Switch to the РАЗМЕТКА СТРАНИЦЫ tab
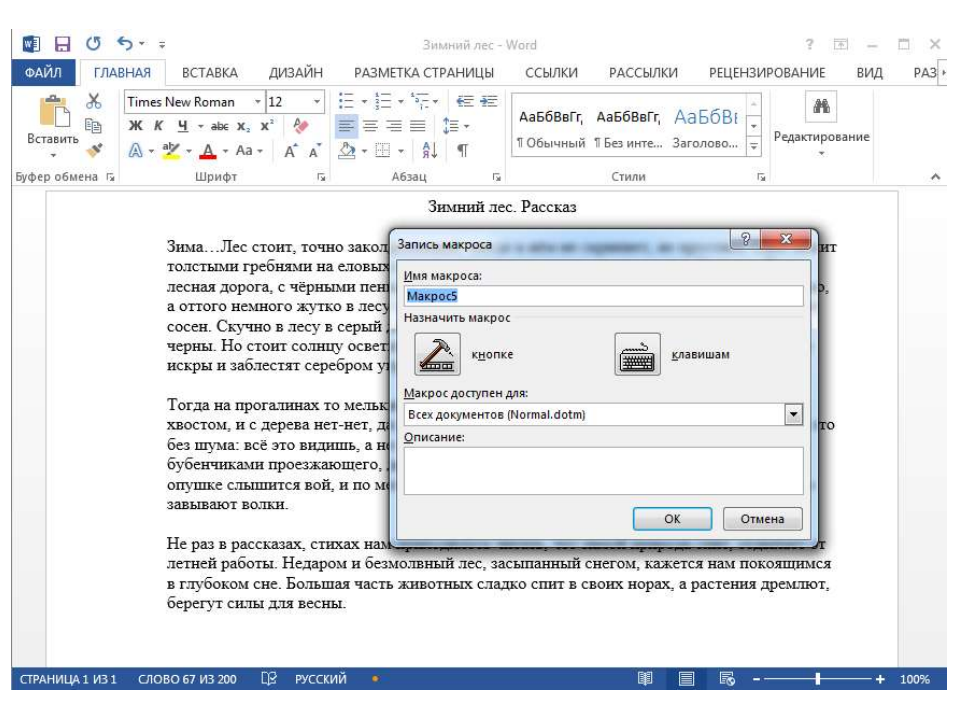The image size is (962, 714). [424, 73]
